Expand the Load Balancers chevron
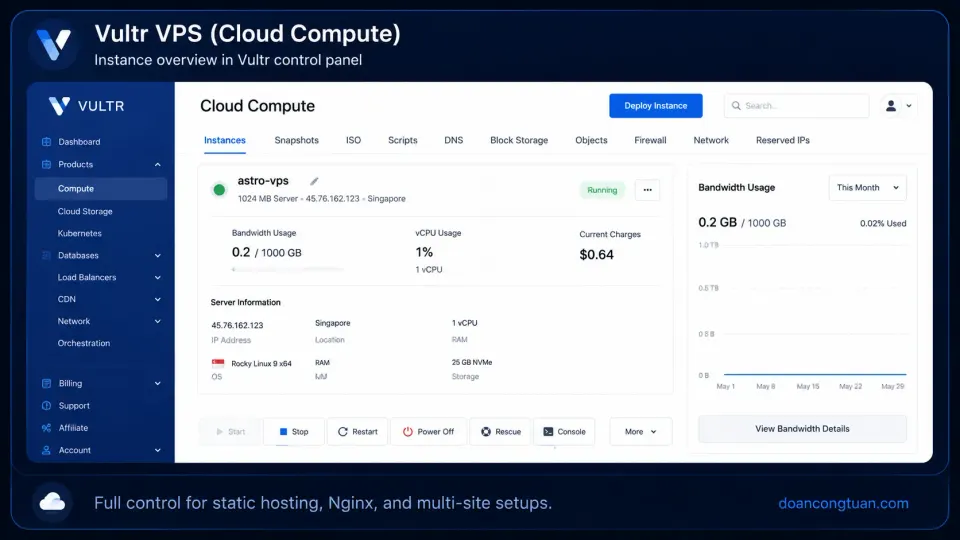 click(x=157, y=277)
